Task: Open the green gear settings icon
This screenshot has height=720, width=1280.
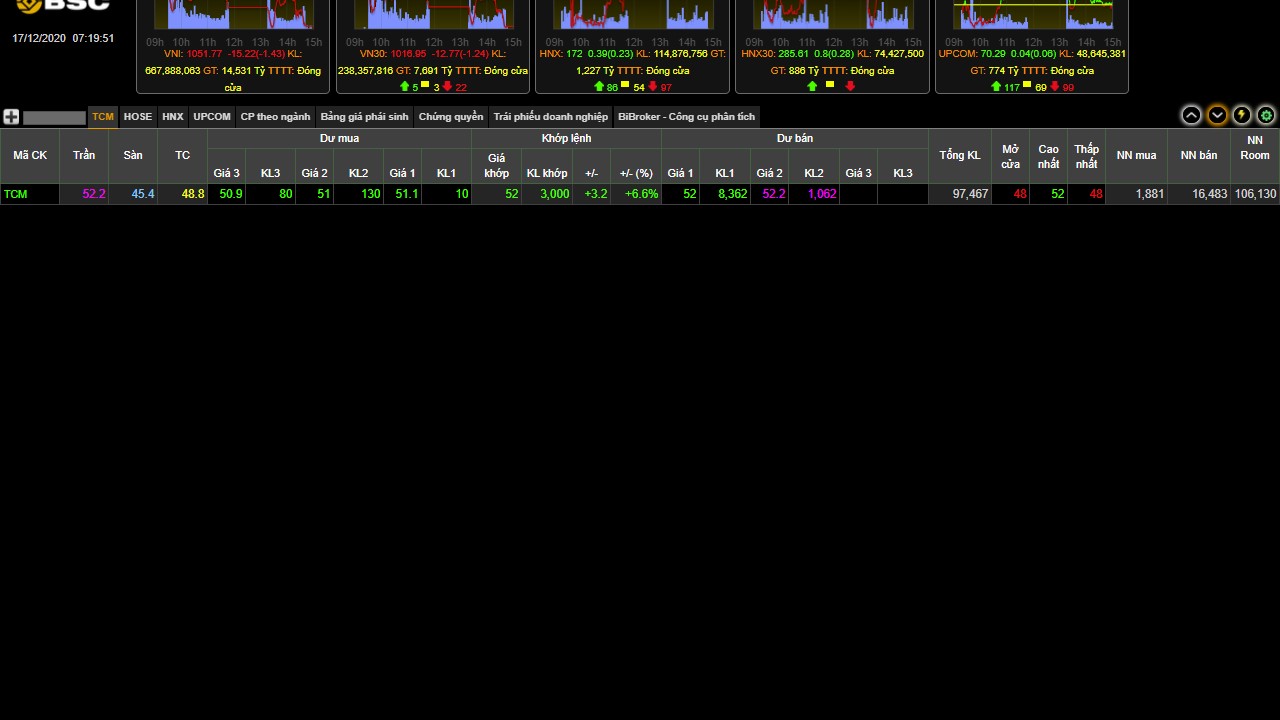Action: tap(1266, 116)
